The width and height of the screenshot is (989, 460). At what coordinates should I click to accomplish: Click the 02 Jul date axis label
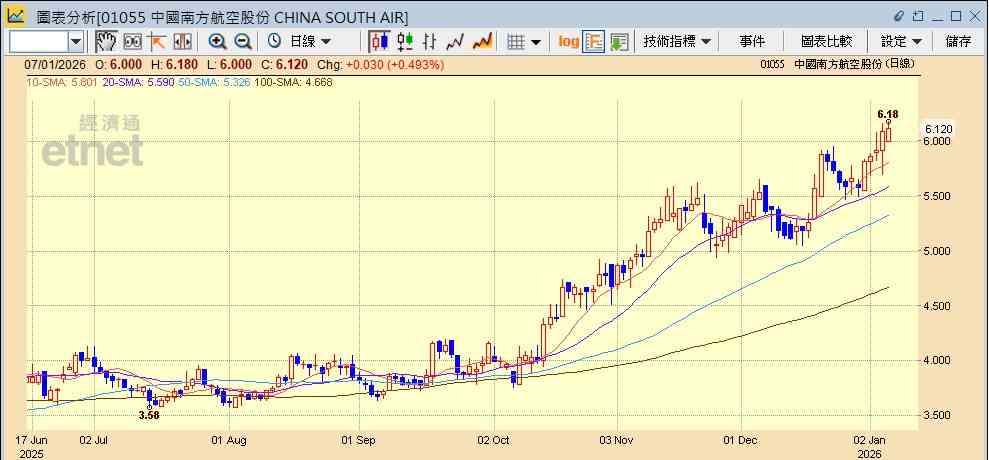[x=95, y=440]
